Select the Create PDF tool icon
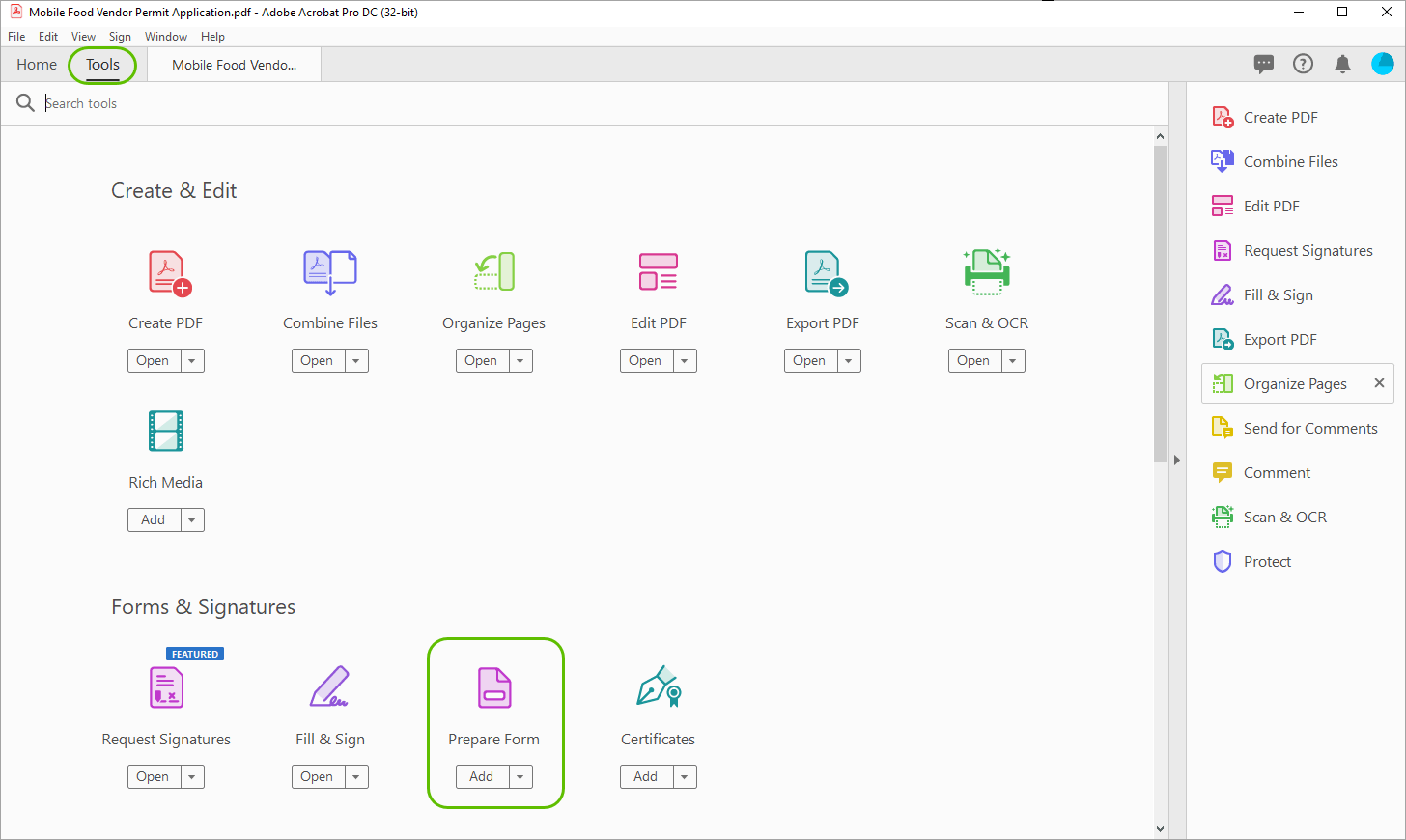This screenshot has height=840, width=1406. 165,271
